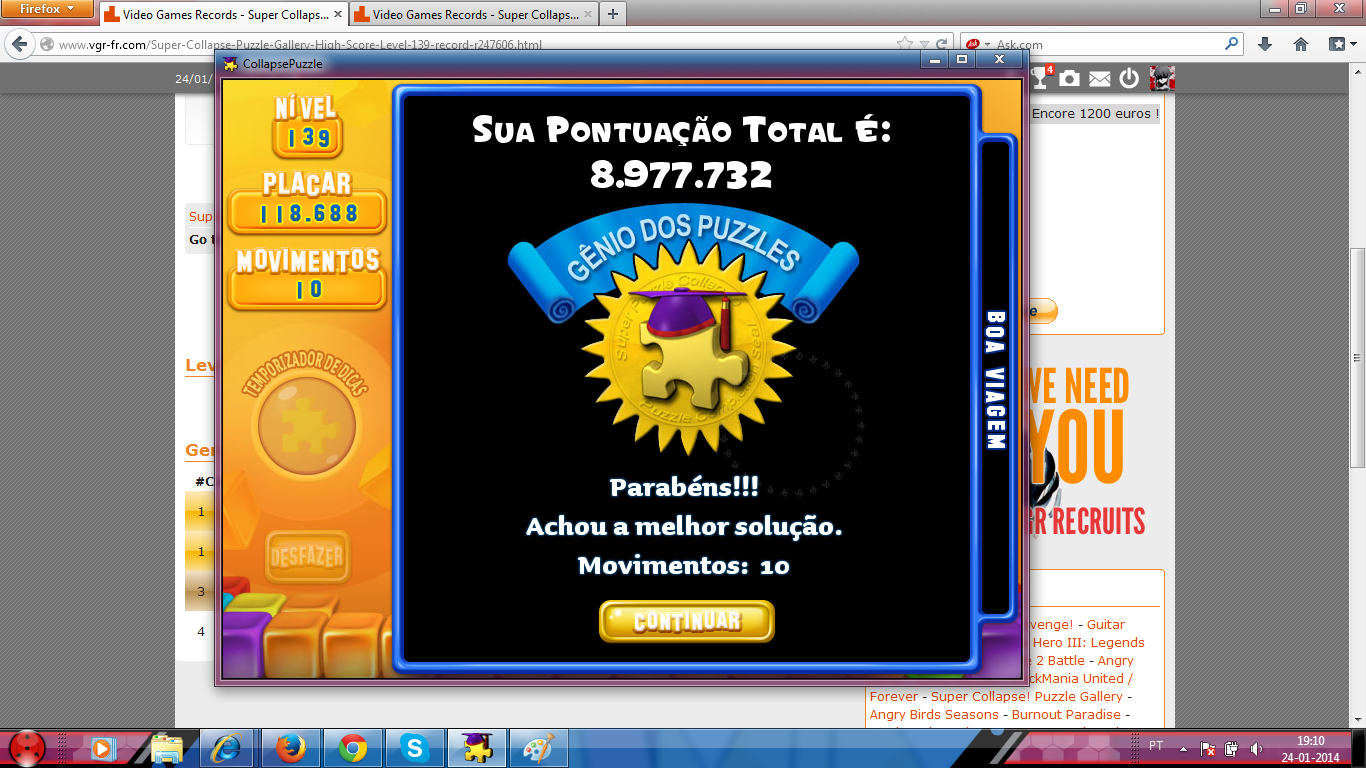Expand the URL bar history dropdown arrow
This screenshot has height=768, width=1366.
[x=924, y=44]
